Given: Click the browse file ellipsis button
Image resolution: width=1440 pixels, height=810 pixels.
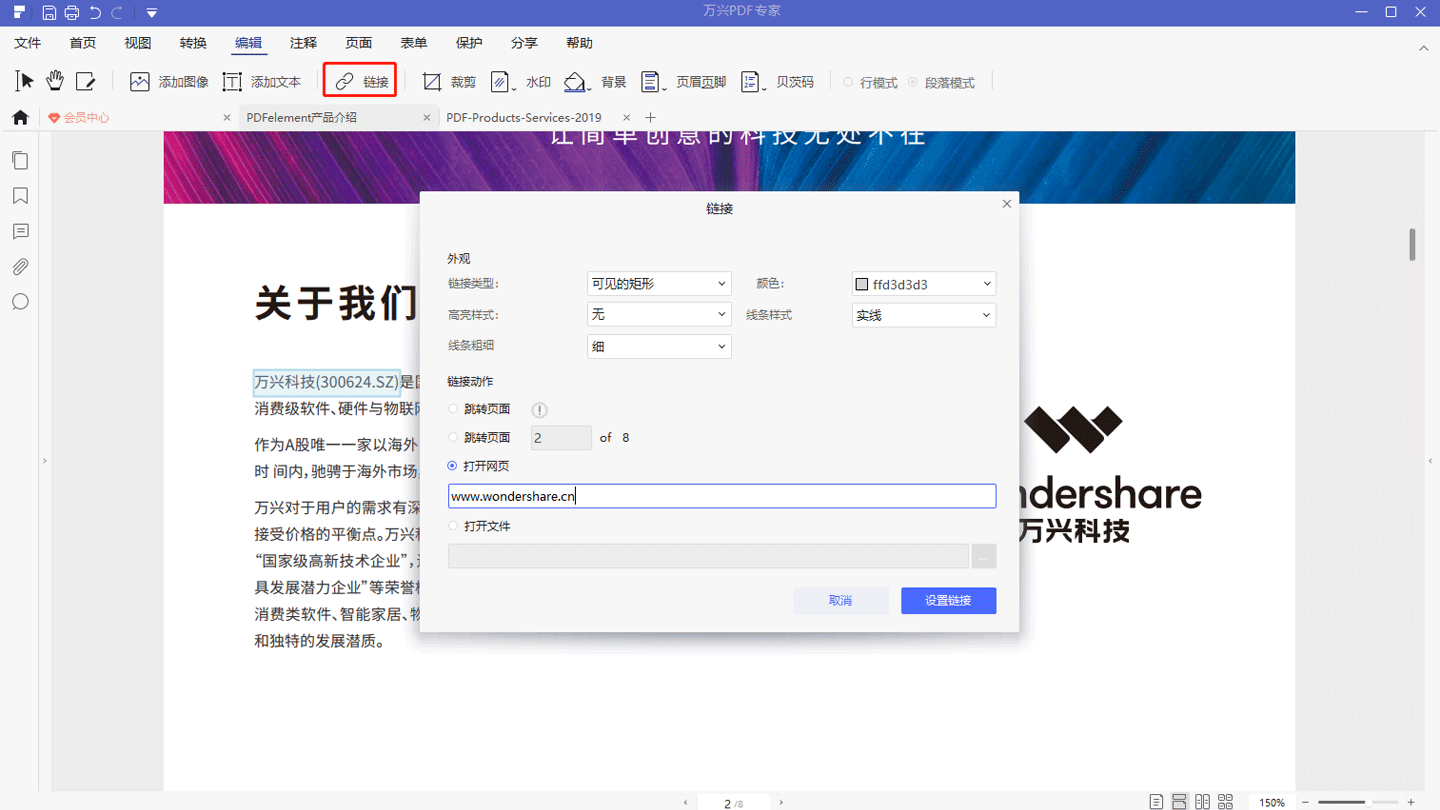Looking at the screenshot, I should (984, 556).
